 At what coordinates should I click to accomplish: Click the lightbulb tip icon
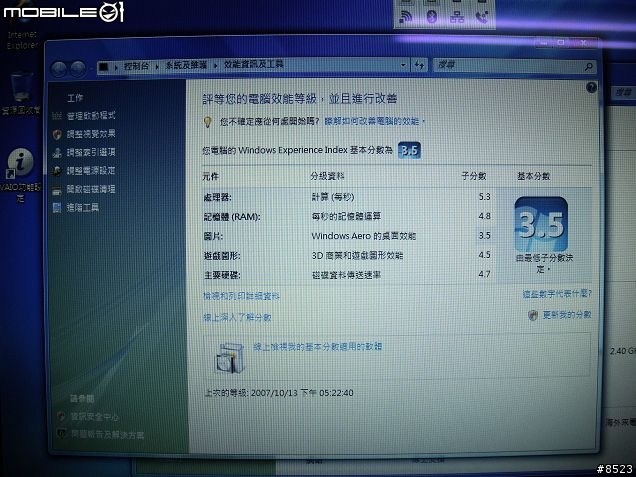point(208,122)
